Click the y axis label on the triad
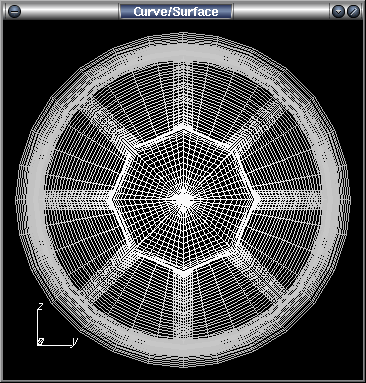366x383 pixels. tap(75, 341)
